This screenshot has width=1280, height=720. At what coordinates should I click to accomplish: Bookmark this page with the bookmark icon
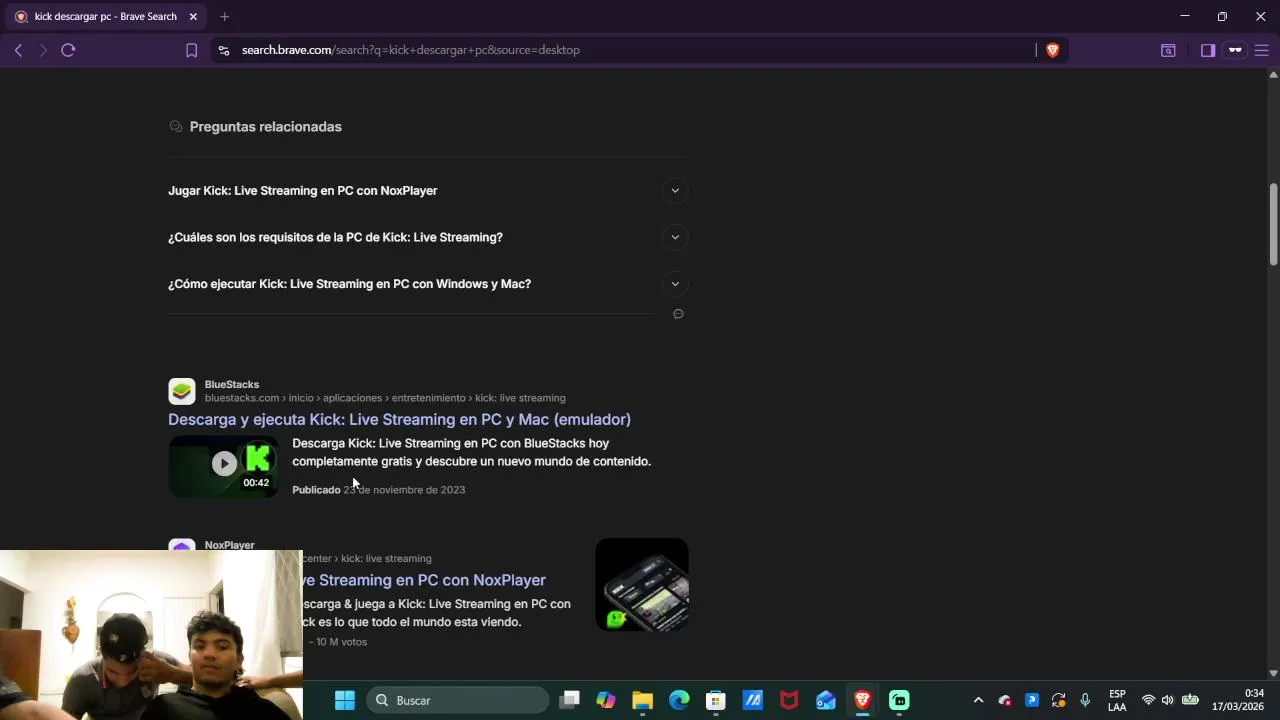coord(191,50)
